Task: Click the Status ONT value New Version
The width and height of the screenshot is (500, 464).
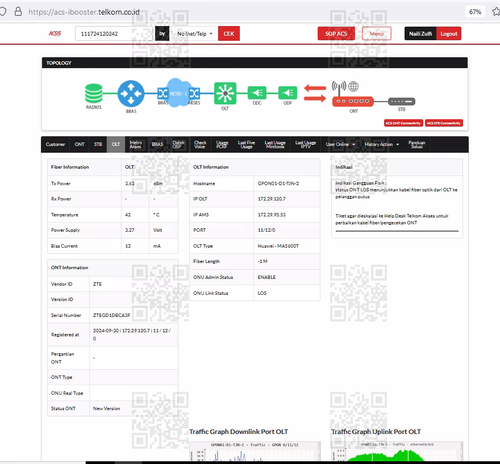Action: [106, 408]
